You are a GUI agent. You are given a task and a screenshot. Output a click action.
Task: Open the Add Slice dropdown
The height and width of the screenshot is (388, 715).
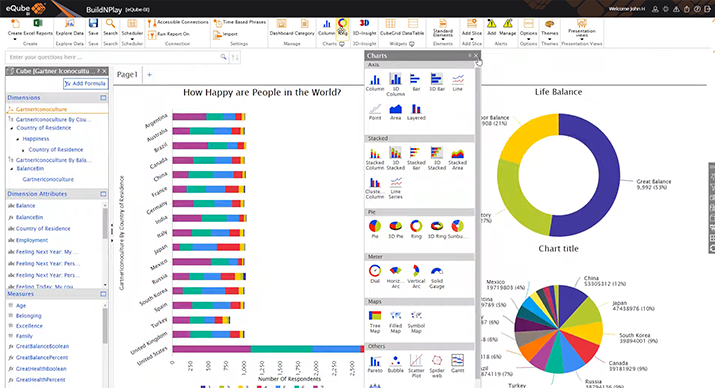click(x=471, y=28)
